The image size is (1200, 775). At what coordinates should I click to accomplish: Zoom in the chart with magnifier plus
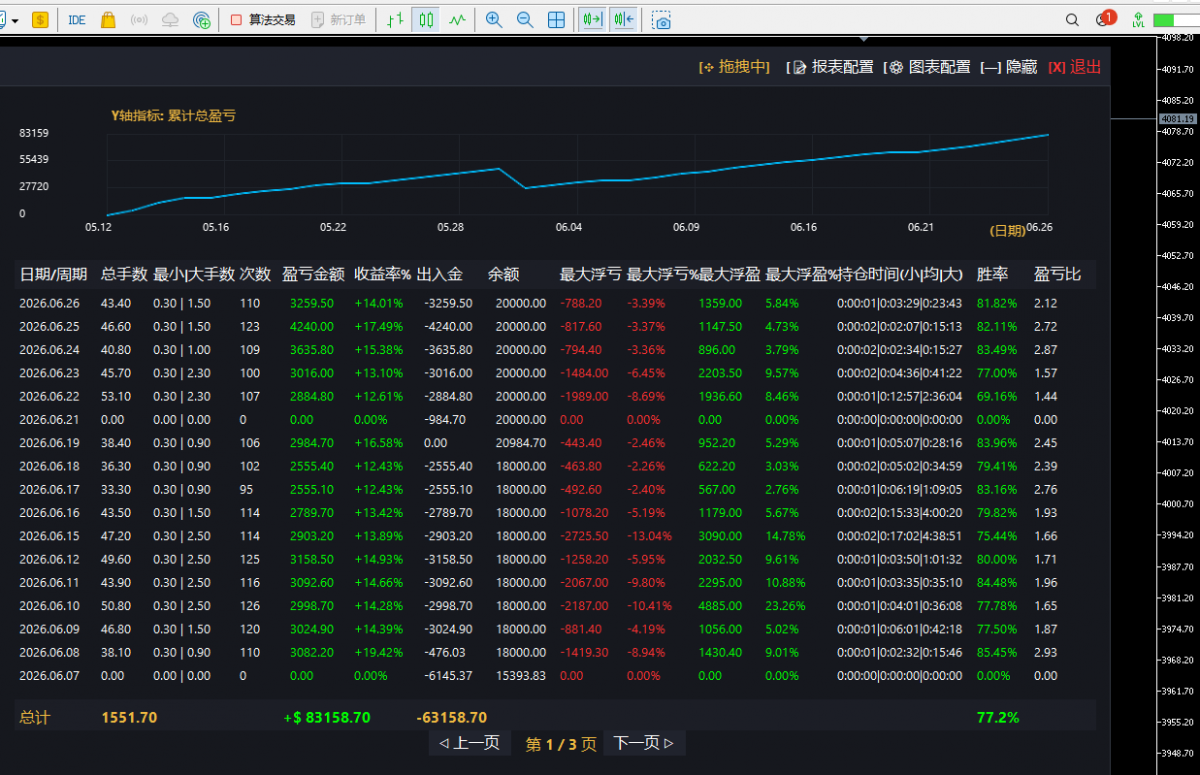[x=493, y=19]
